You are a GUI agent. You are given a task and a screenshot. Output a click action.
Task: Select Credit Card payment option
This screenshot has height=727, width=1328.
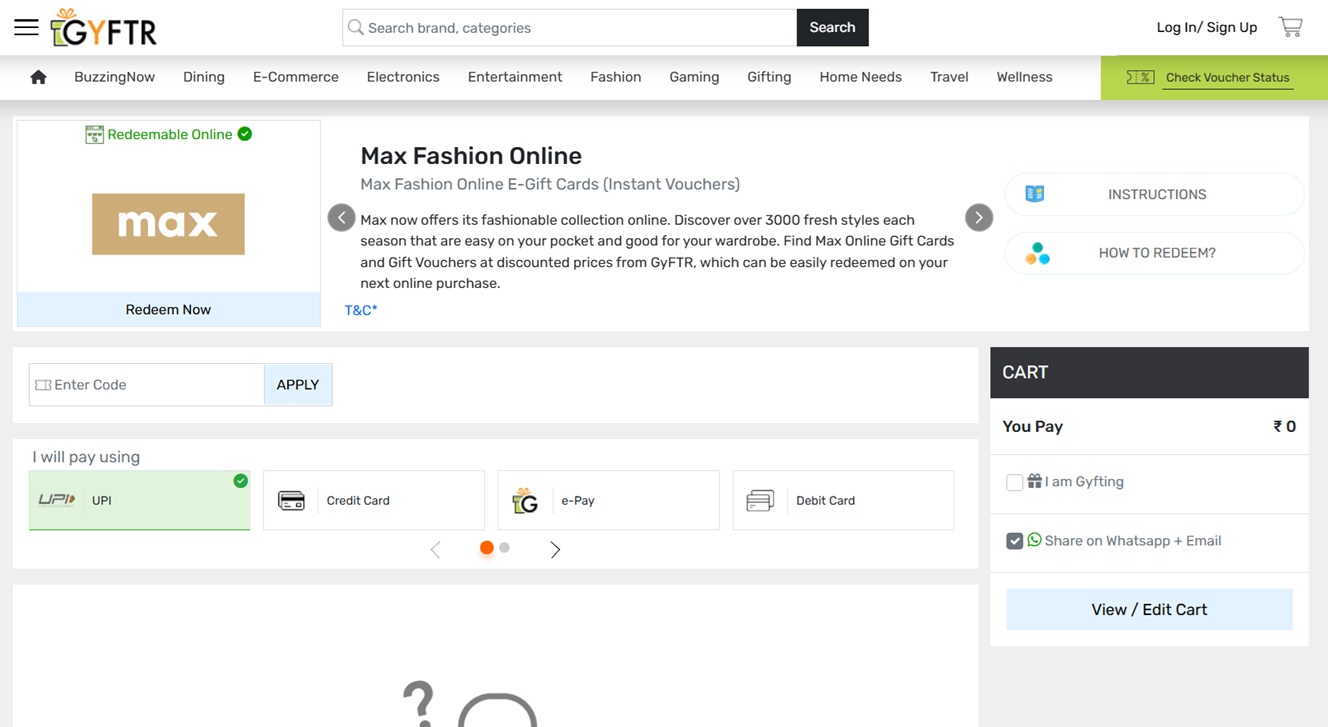pyautogui.click(x=374, y=500)
